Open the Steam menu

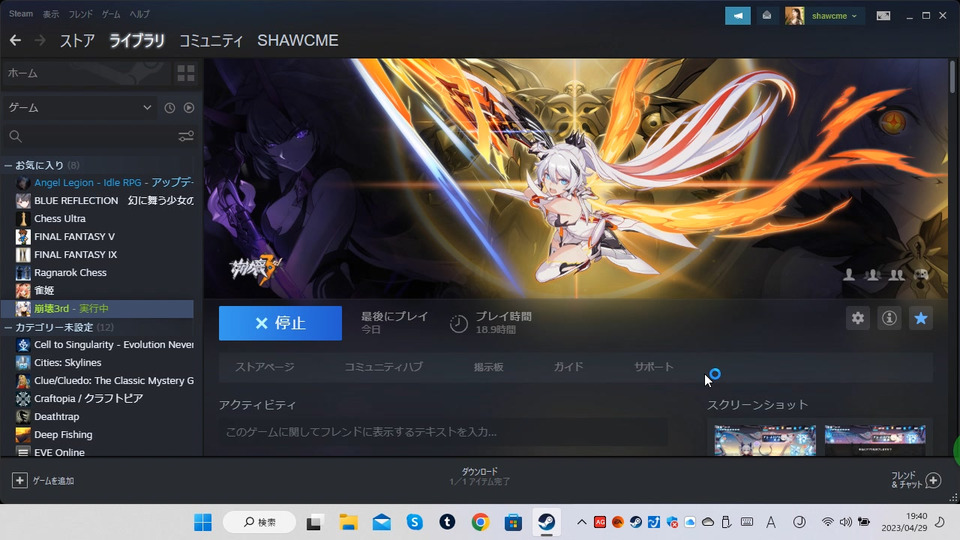(x=21, y=13)
